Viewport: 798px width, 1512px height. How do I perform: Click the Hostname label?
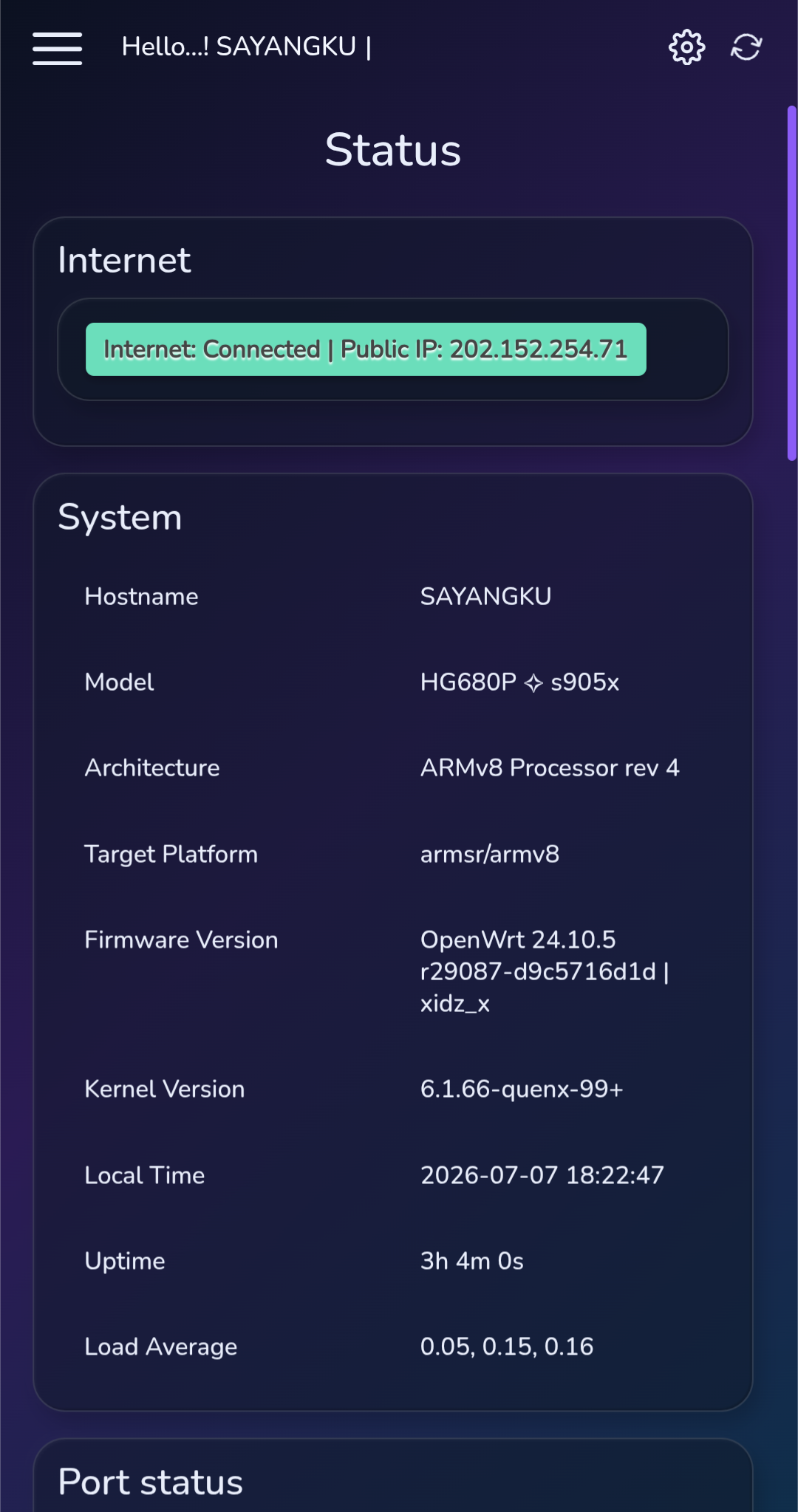[x=142, y=597]
